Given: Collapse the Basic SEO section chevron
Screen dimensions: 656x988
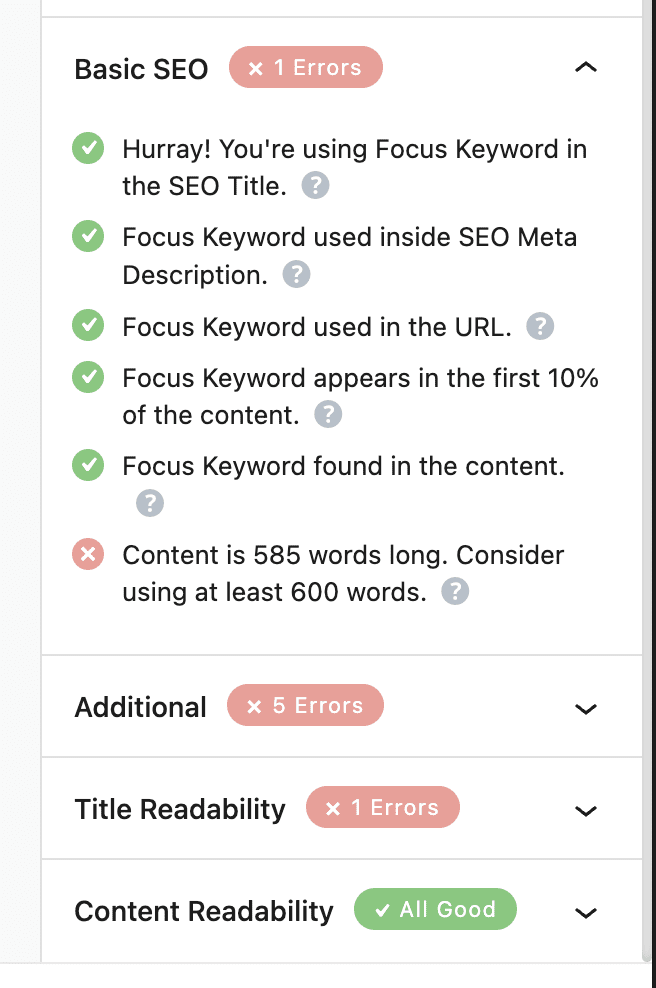Looking at the screenshot, I should tap(586, 68).
